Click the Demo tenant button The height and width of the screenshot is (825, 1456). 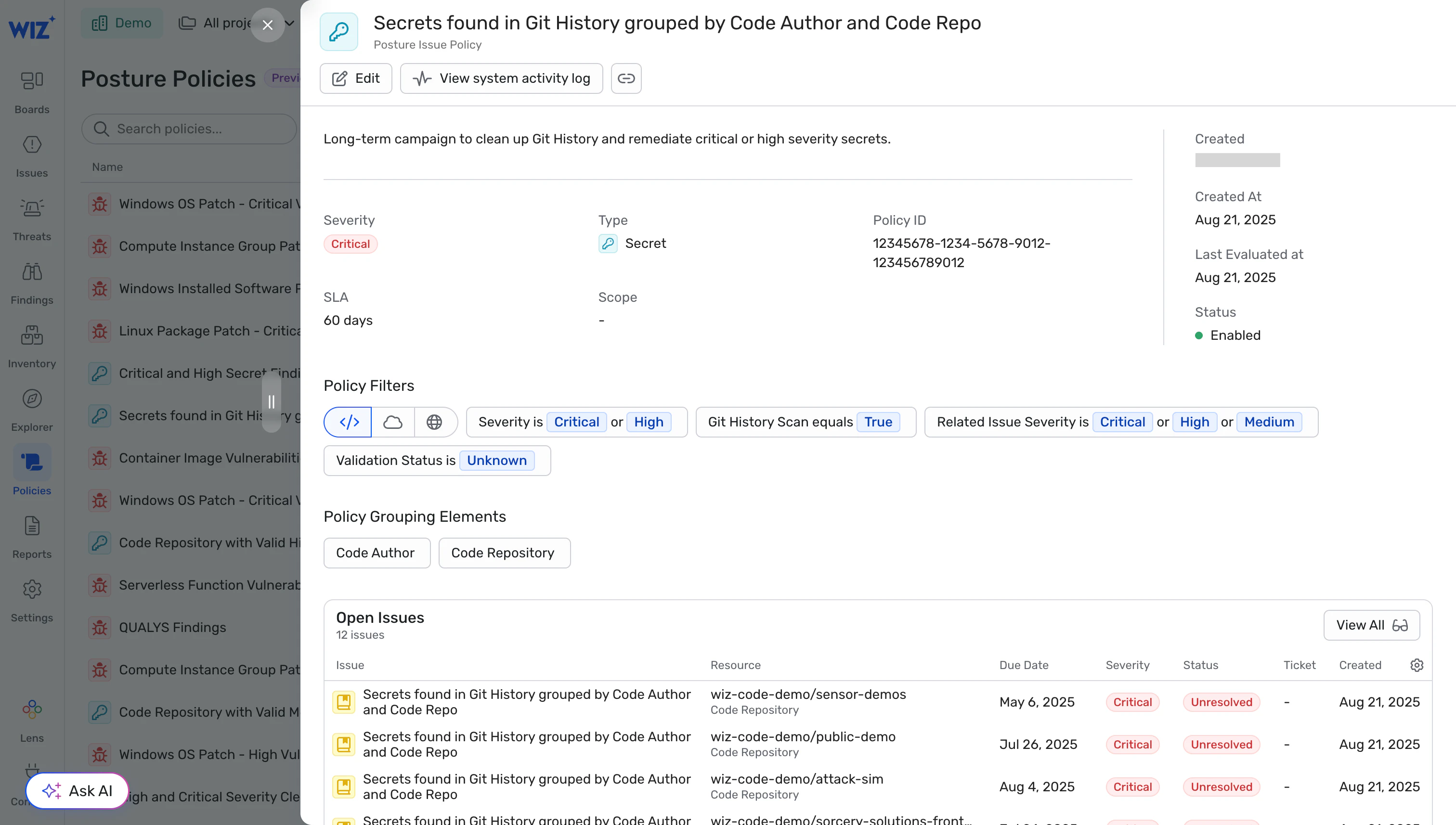tap(122, 23)
